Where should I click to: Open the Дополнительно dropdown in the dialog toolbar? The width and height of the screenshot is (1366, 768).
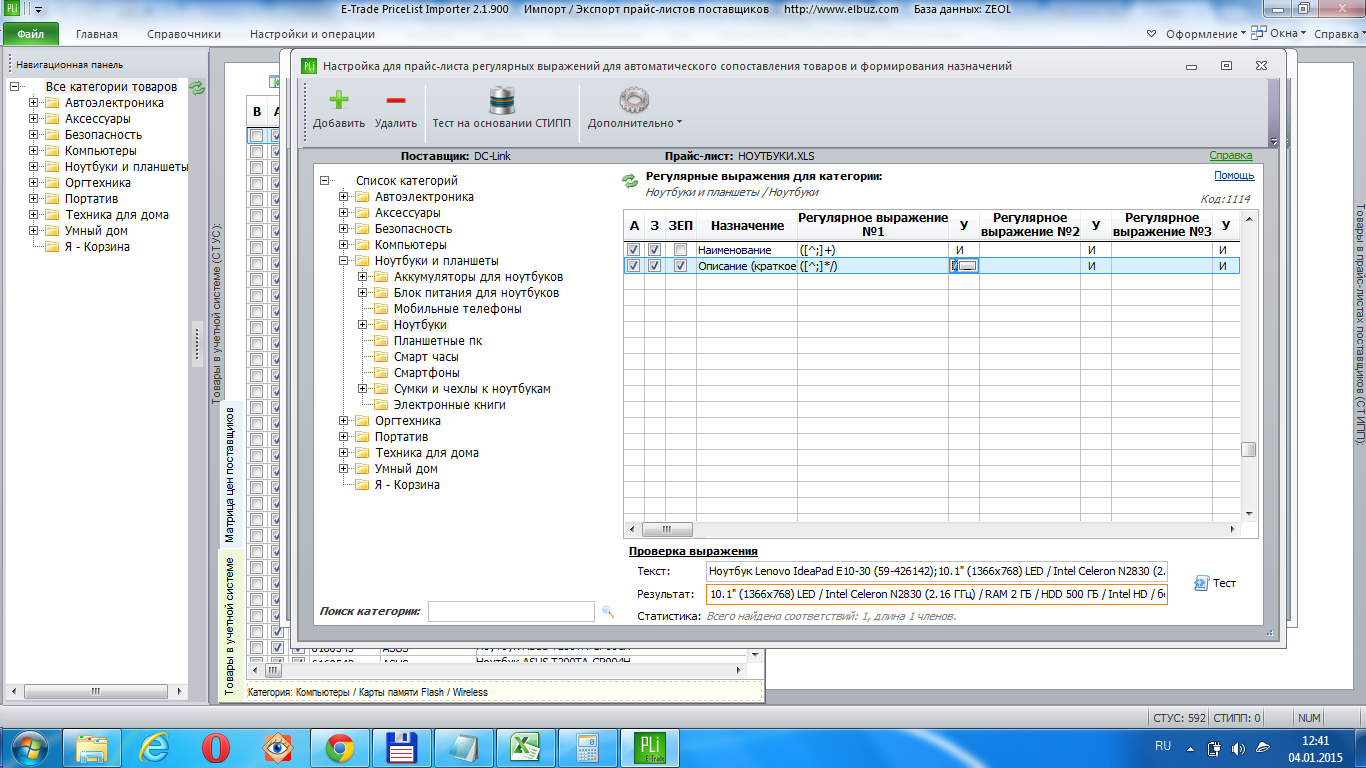tap(635, 108)
